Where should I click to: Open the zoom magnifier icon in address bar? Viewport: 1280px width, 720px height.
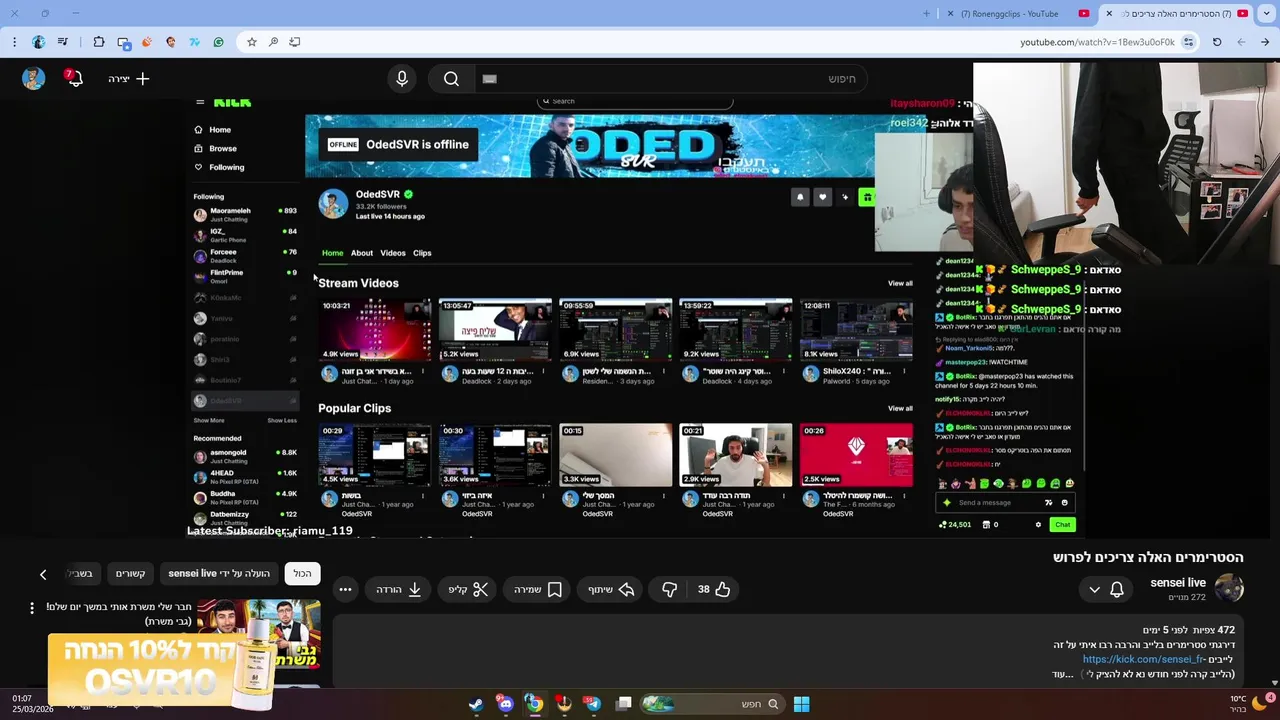tap(273, 42)
